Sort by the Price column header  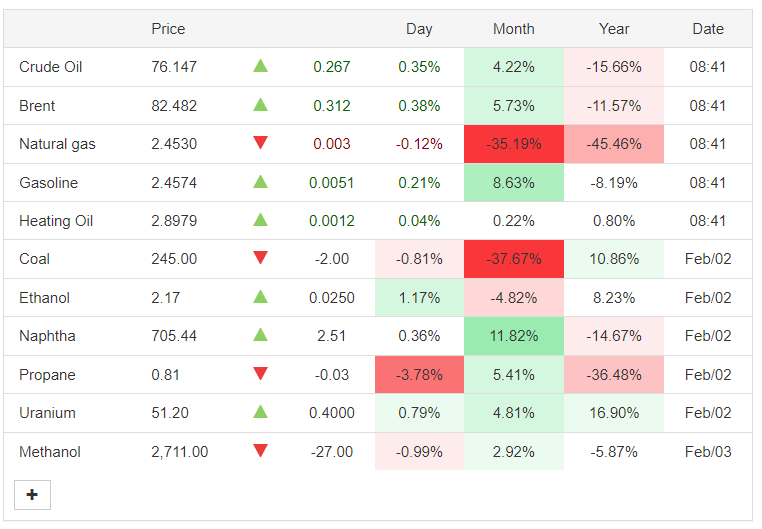(168, 29)
